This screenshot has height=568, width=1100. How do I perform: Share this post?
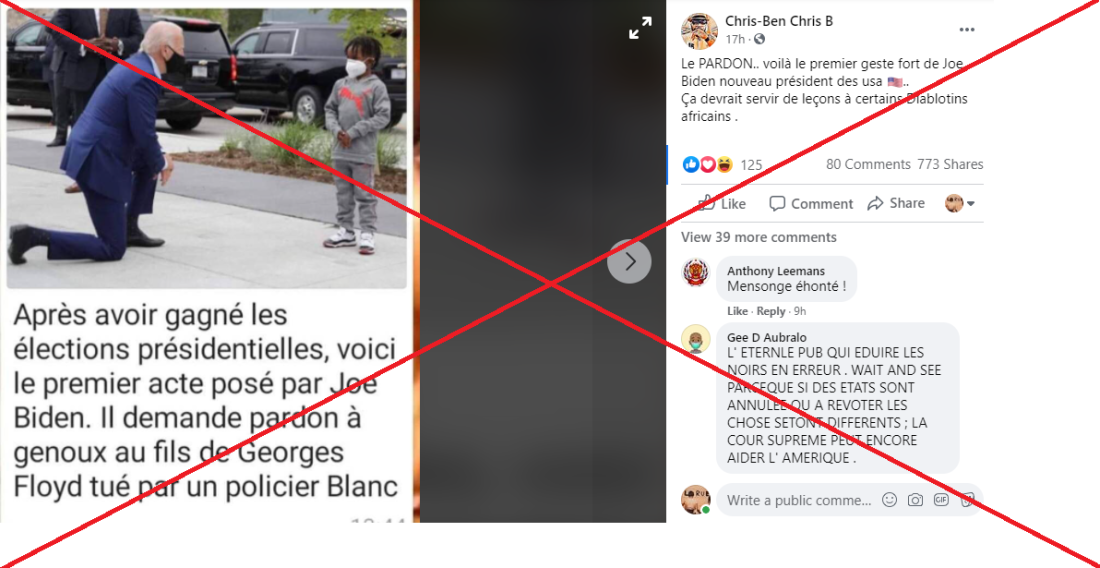(x=896, y=203)
